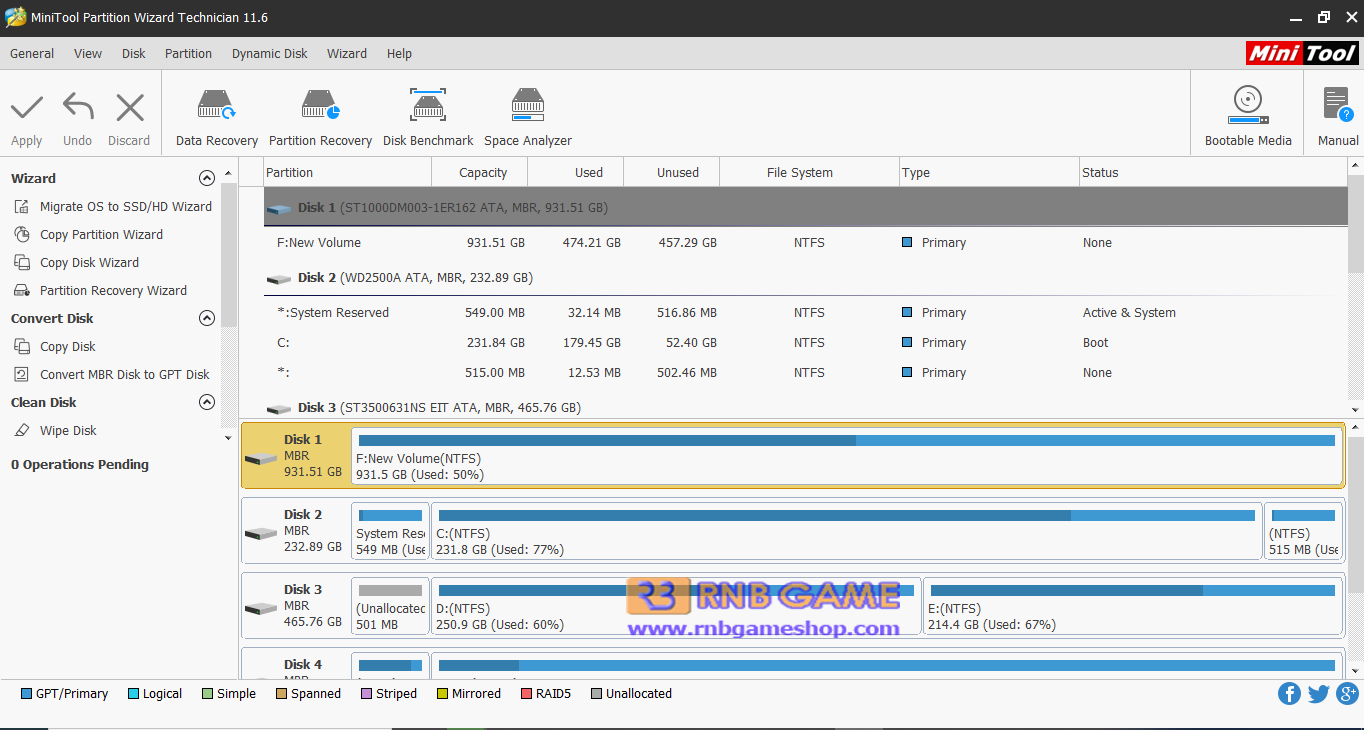
Task: Collapse the Convert Disk section
Action: [x=207, y=319]
